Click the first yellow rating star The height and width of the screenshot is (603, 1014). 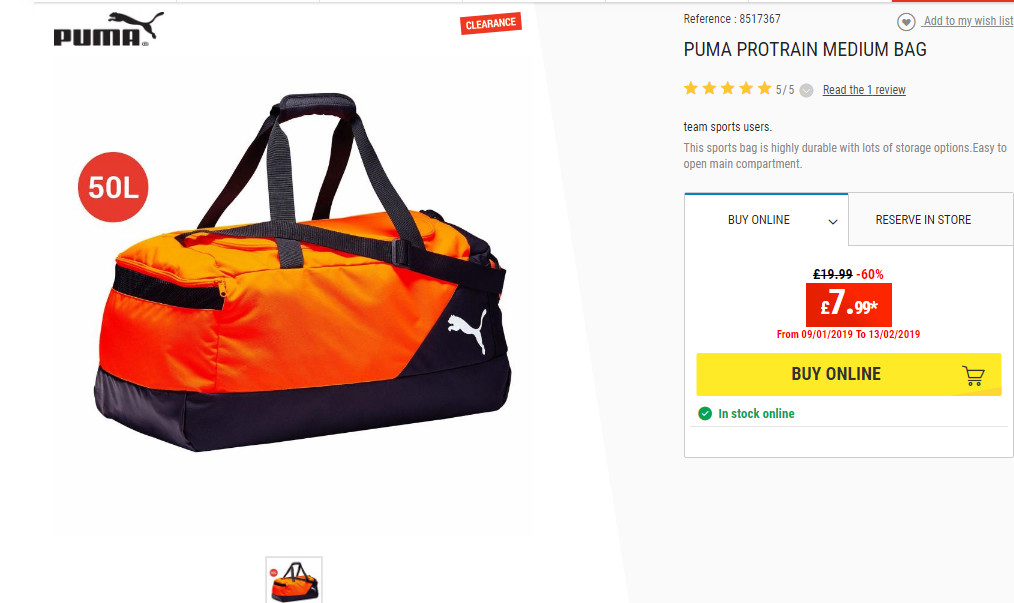pos(691,88)
